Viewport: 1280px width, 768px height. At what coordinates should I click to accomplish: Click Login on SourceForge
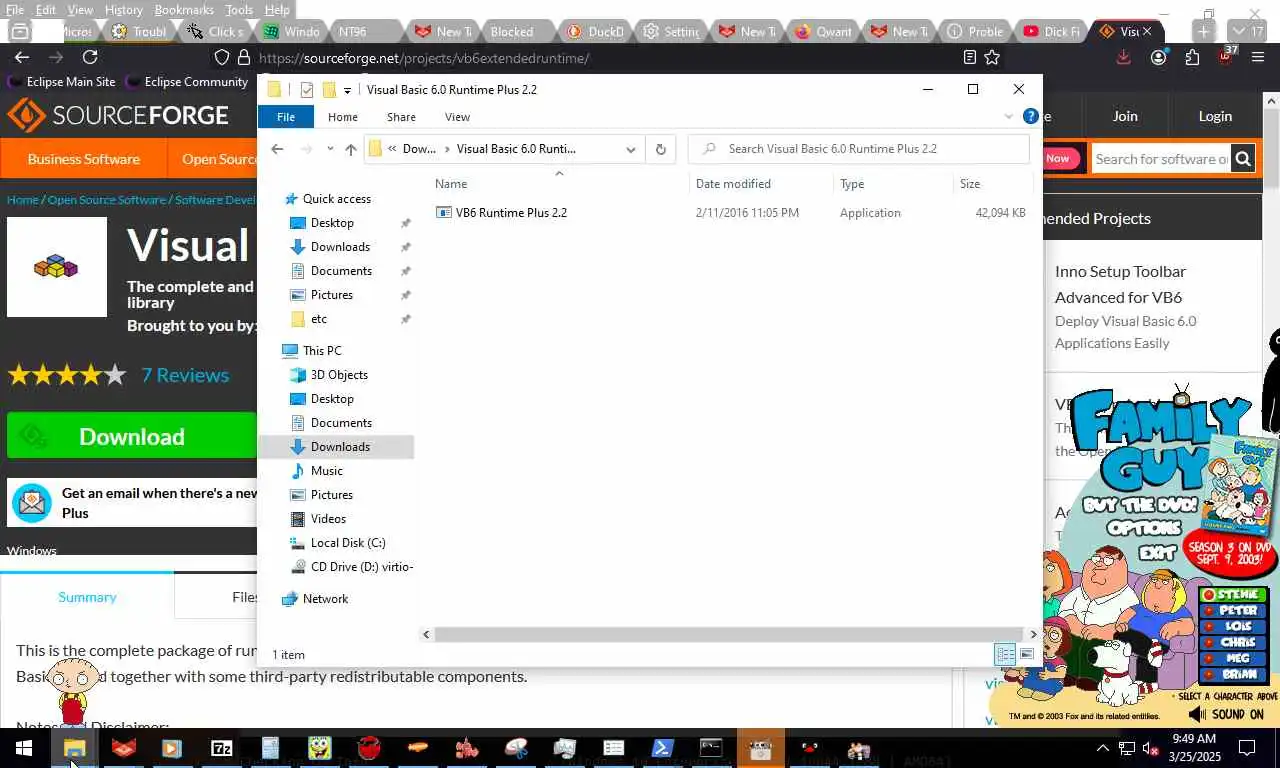click(1215, 116)
